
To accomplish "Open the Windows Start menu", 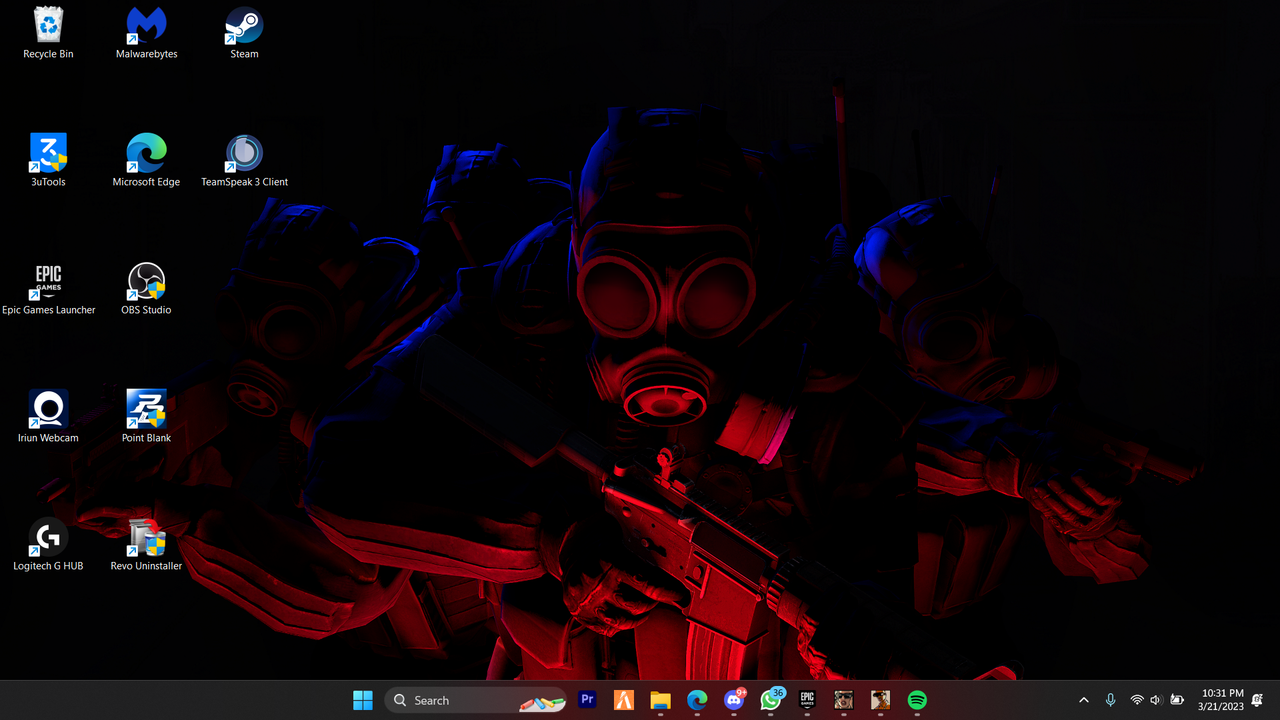I will [x=363, y=700].
